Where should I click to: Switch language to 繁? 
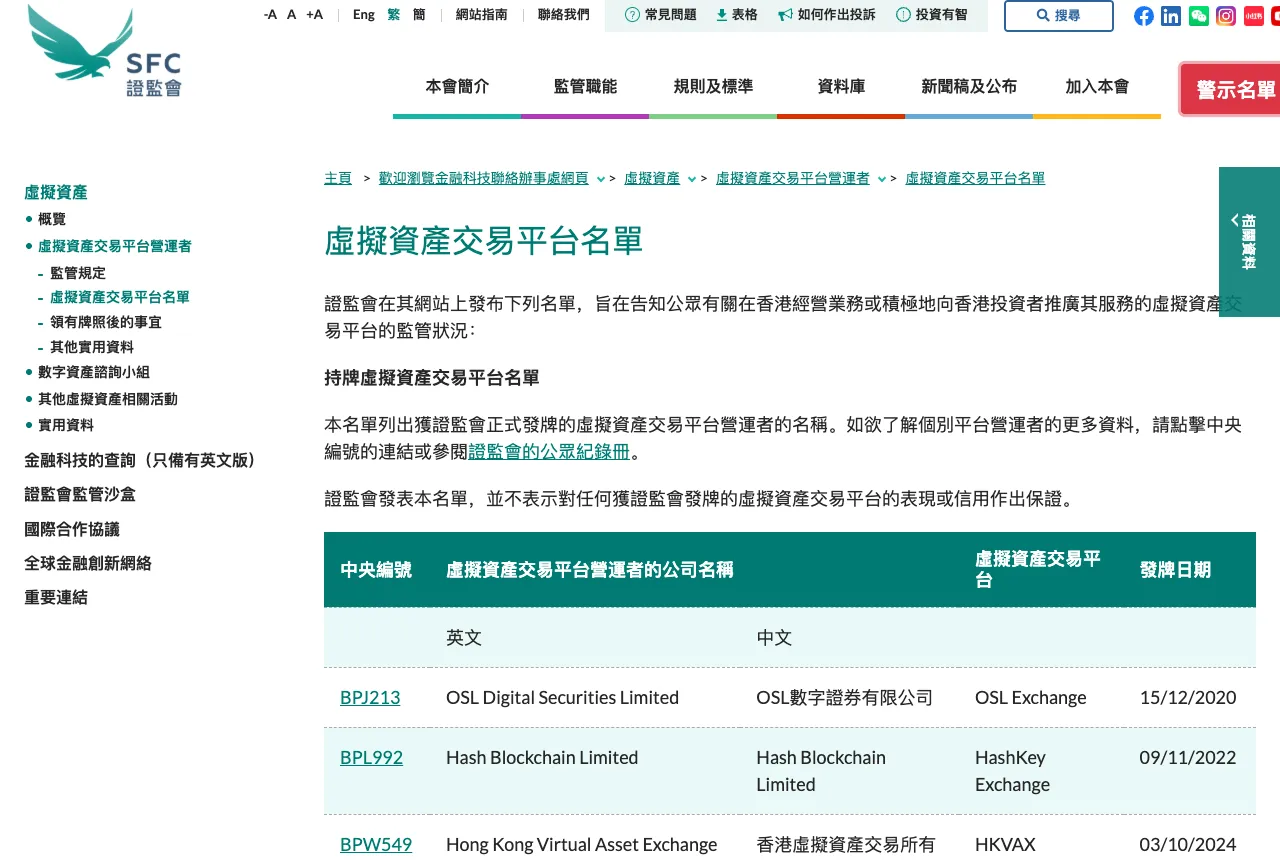coord(394,15)
